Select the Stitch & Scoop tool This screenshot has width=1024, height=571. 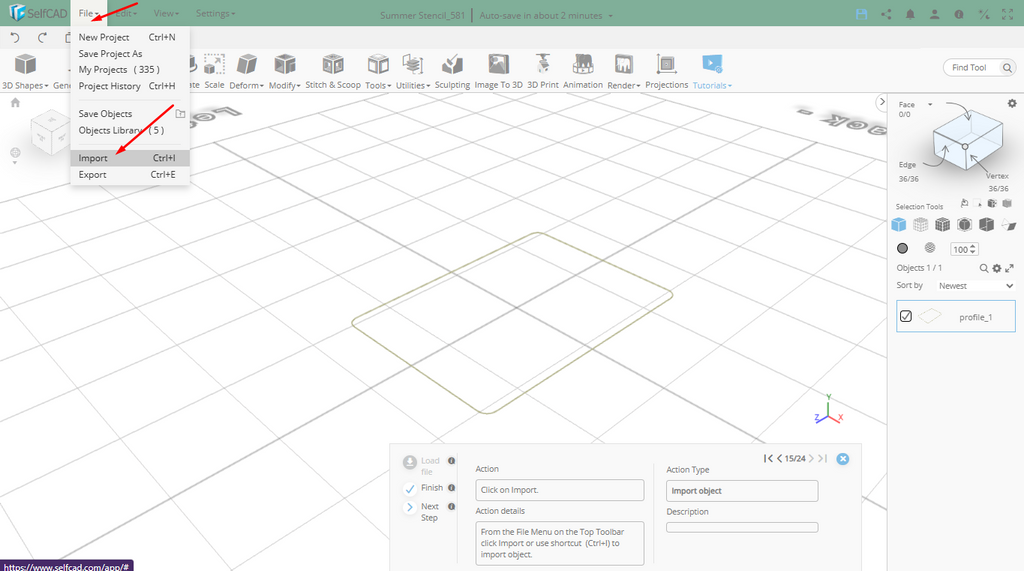tap(333, 66)
